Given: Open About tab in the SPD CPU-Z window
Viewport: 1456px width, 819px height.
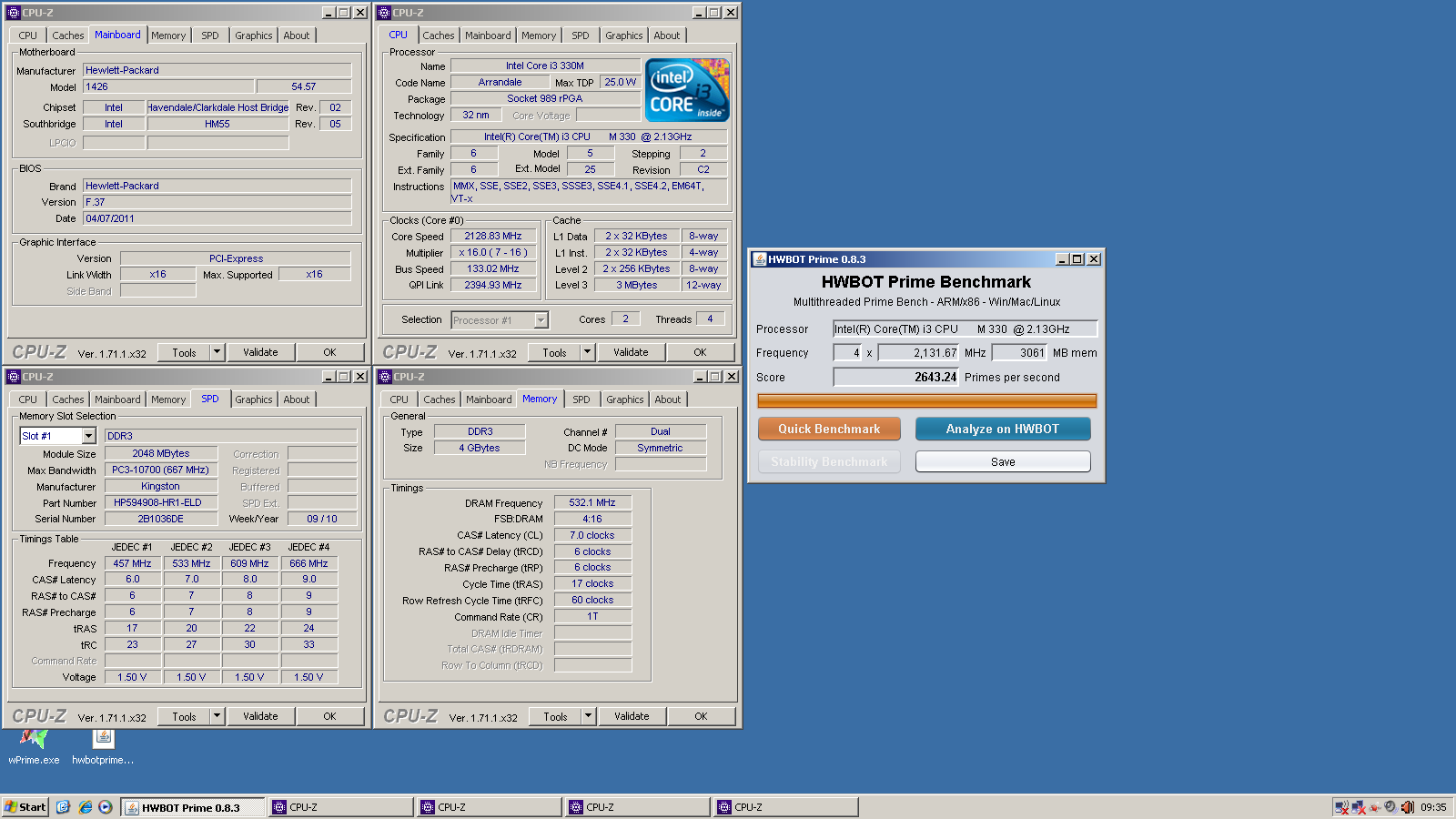Looking at the screenshot, I should (x=297, y=399).
